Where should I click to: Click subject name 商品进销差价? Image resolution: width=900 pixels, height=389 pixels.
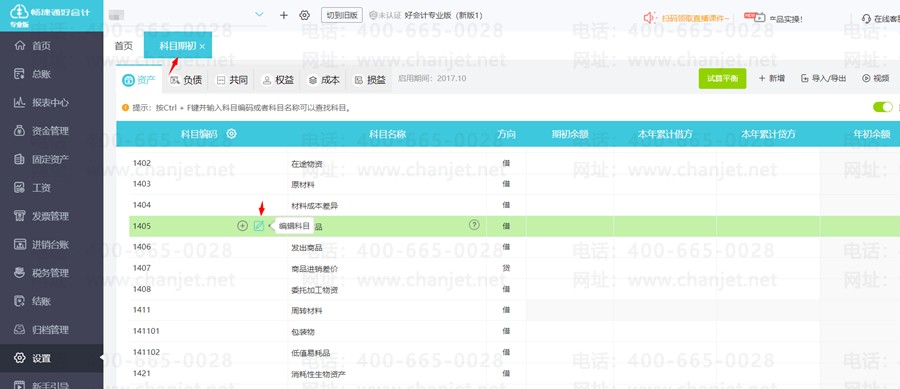click(x=315, y=269)
